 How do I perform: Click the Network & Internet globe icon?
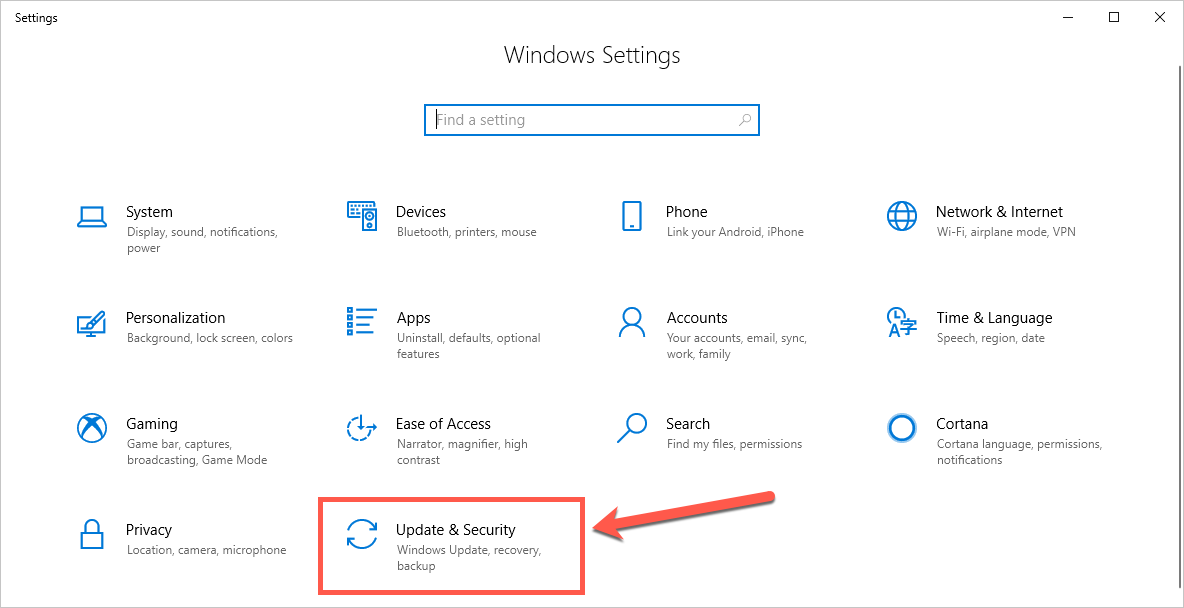(902, 216)
